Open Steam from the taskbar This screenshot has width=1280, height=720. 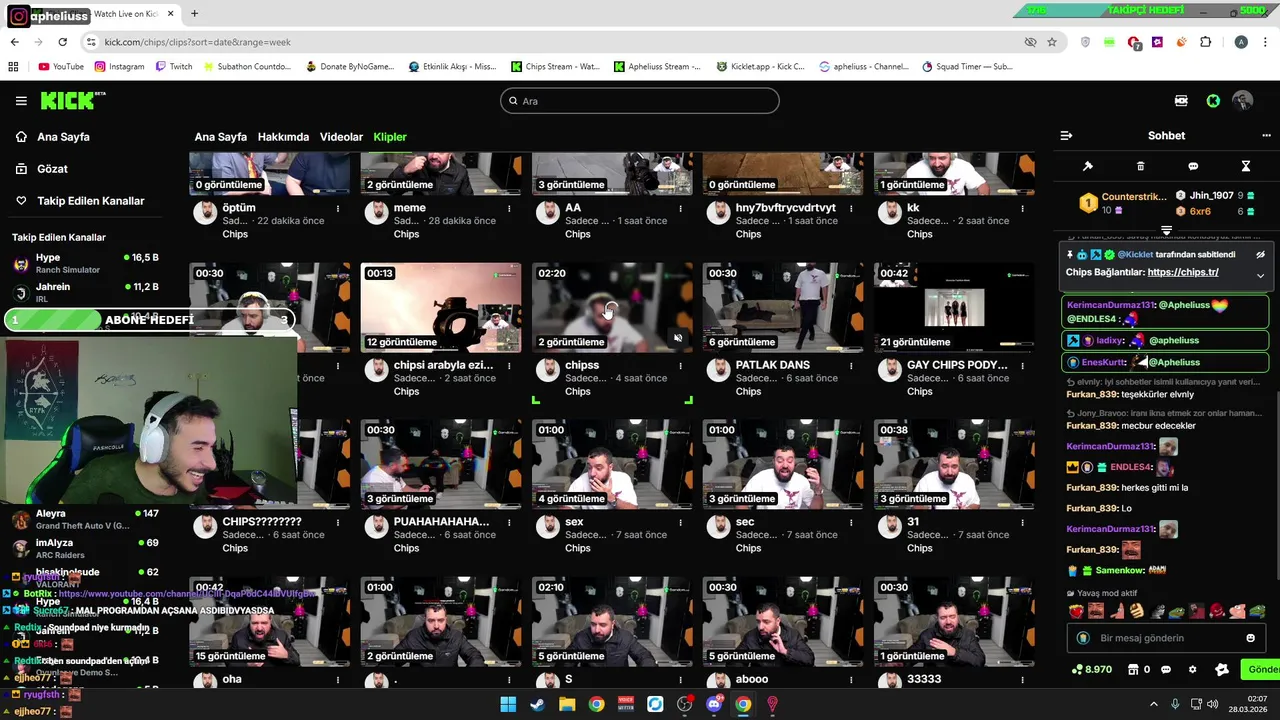[x=537, y=704]
